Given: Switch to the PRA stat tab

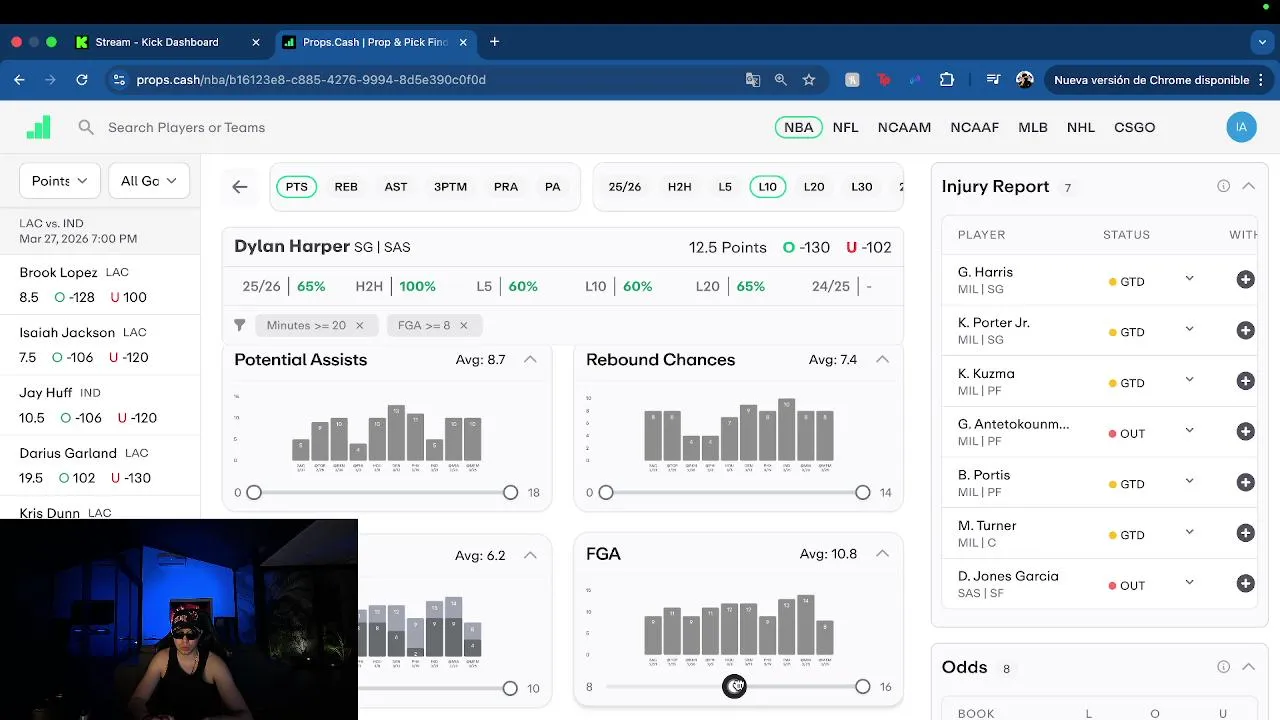Looking at the screenshot, I should click(x=506, y=187).
